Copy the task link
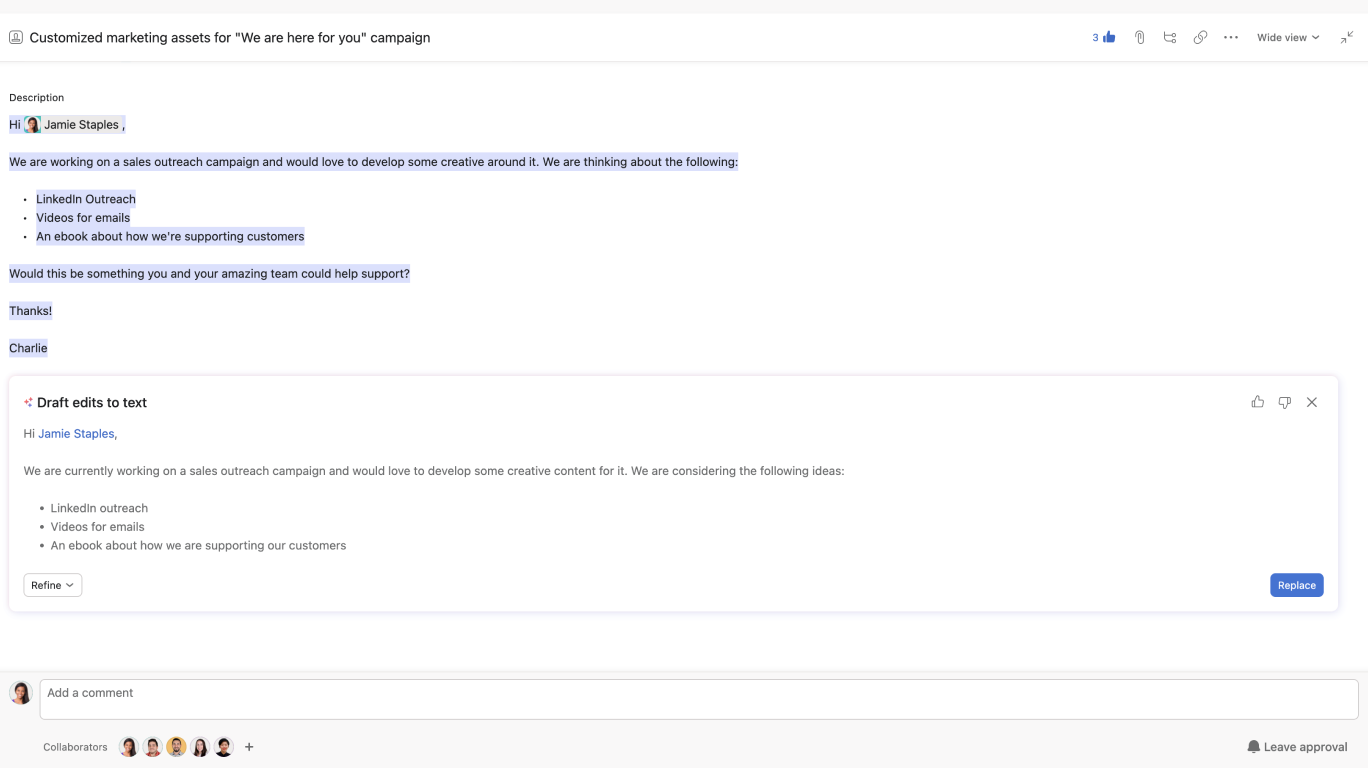Viewport: 1368px width, 768px height. pyautogui.click(x=1200, y=37)
